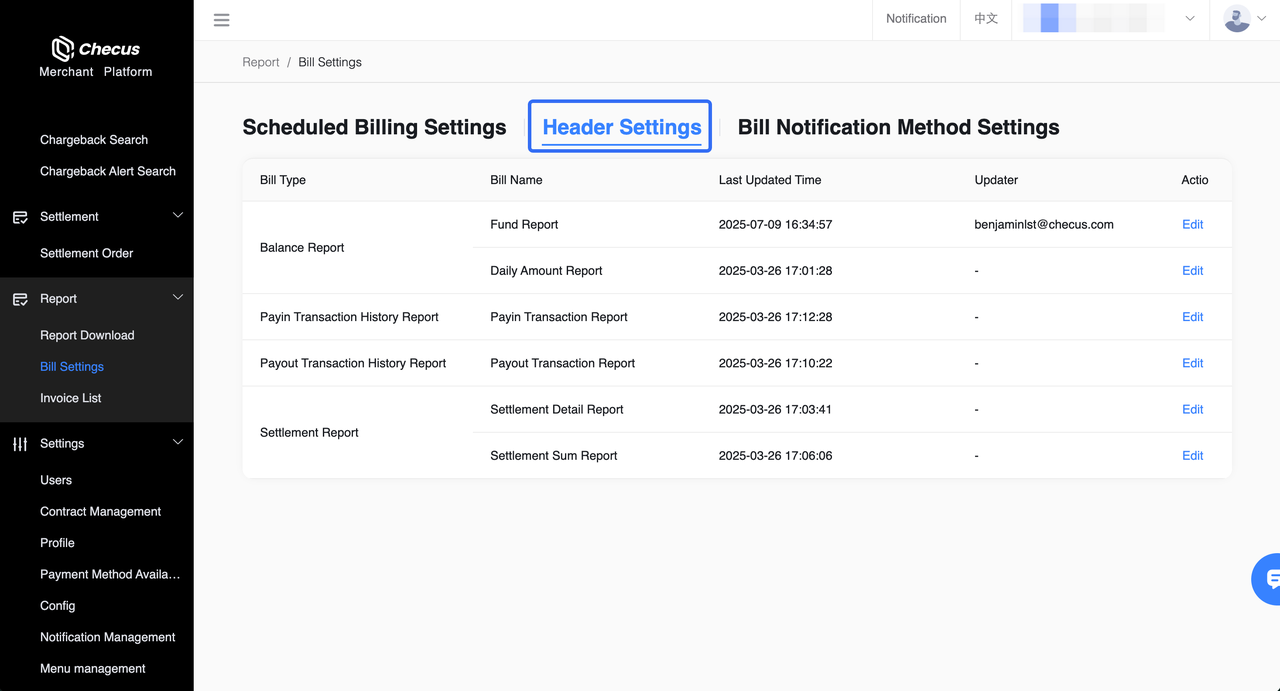1280x691 pixels.
Task: Switch language to 中文
Action: tap(986, 19)
